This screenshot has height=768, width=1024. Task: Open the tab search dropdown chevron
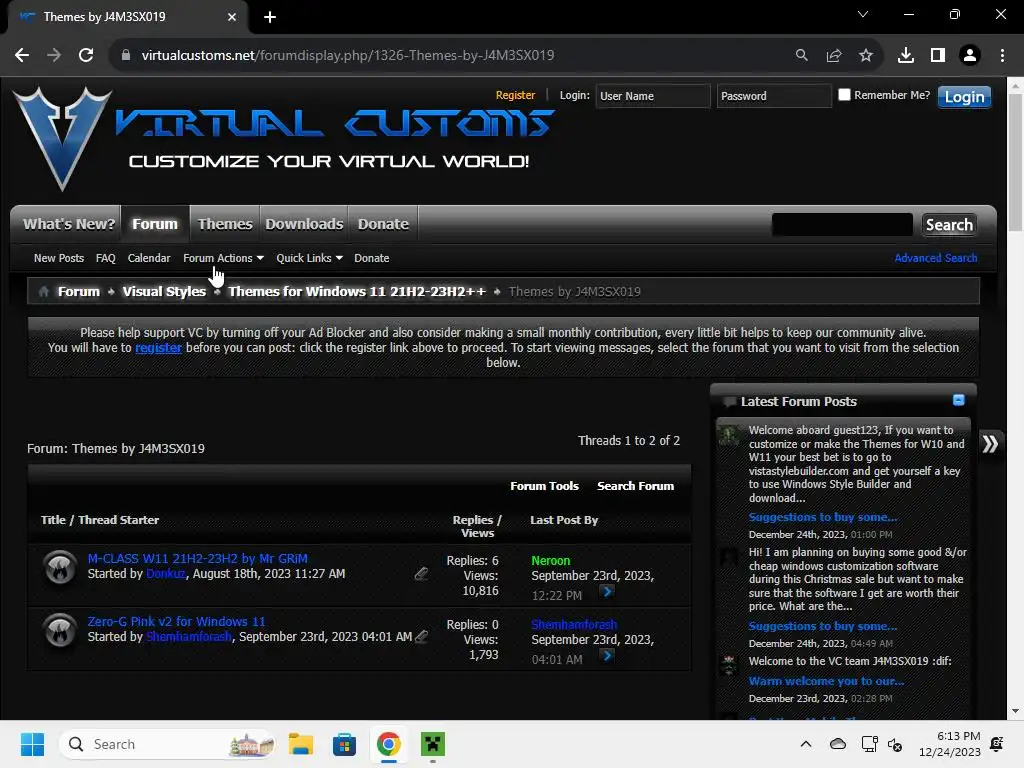coord(863,14)
